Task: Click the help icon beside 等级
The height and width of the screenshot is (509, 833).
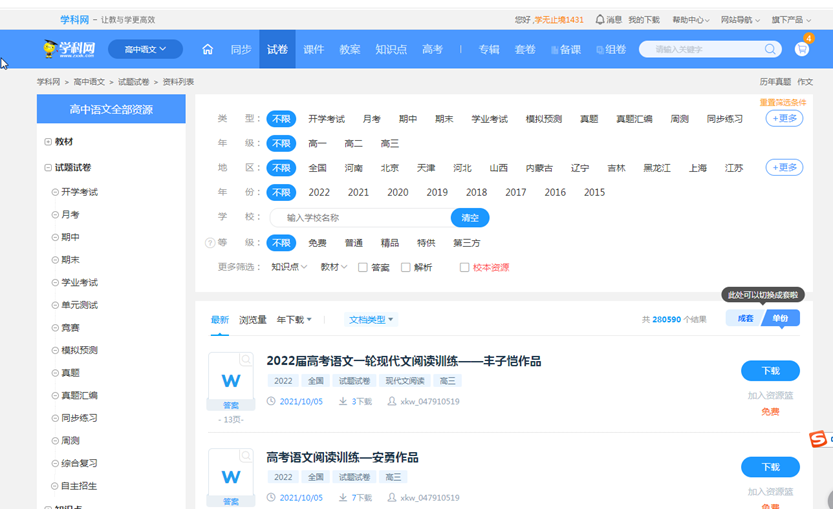Action: tap(210, 243)
